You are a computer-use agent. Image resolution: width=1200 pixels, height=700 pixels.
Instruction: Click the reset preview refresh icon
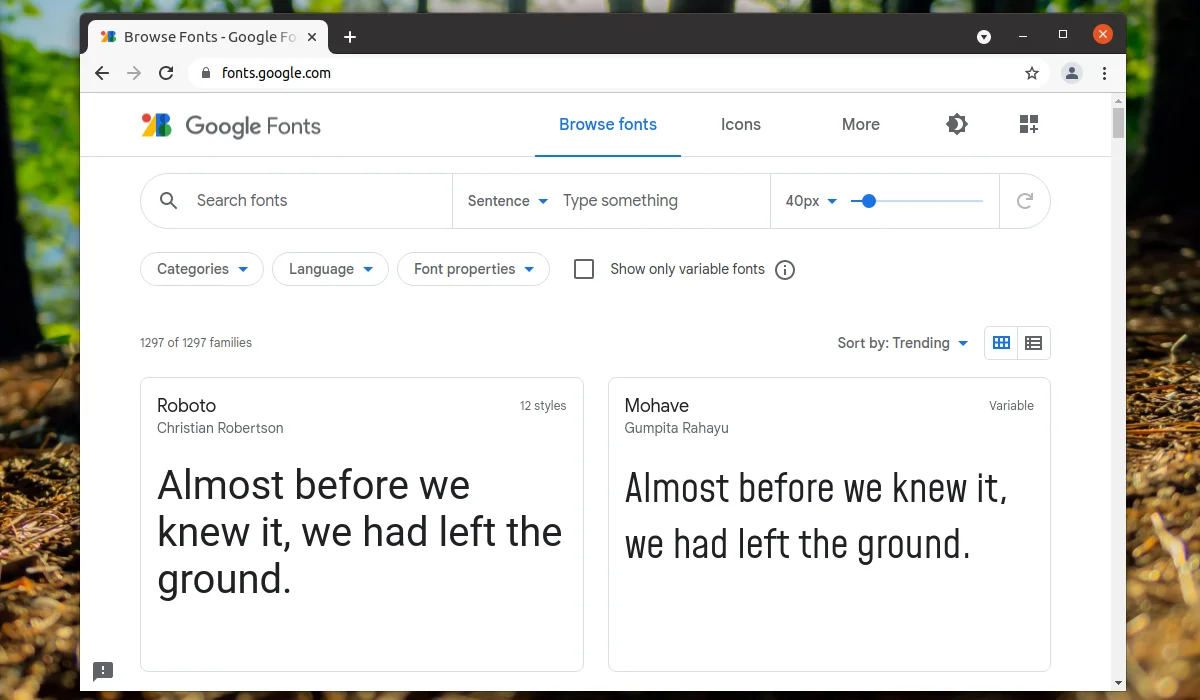[x=1025, y=201]
